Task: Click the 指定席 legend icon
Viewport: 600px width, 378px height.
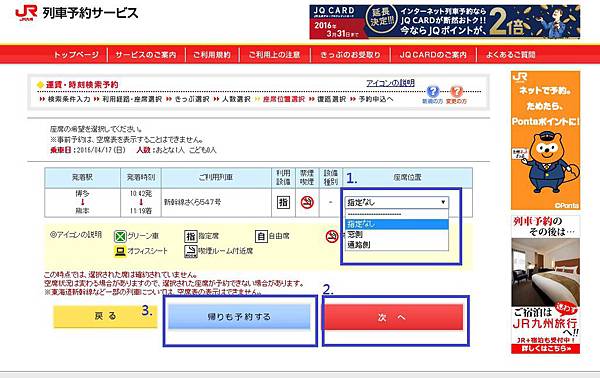Action: pyautogui.click(x=191, y=236)
